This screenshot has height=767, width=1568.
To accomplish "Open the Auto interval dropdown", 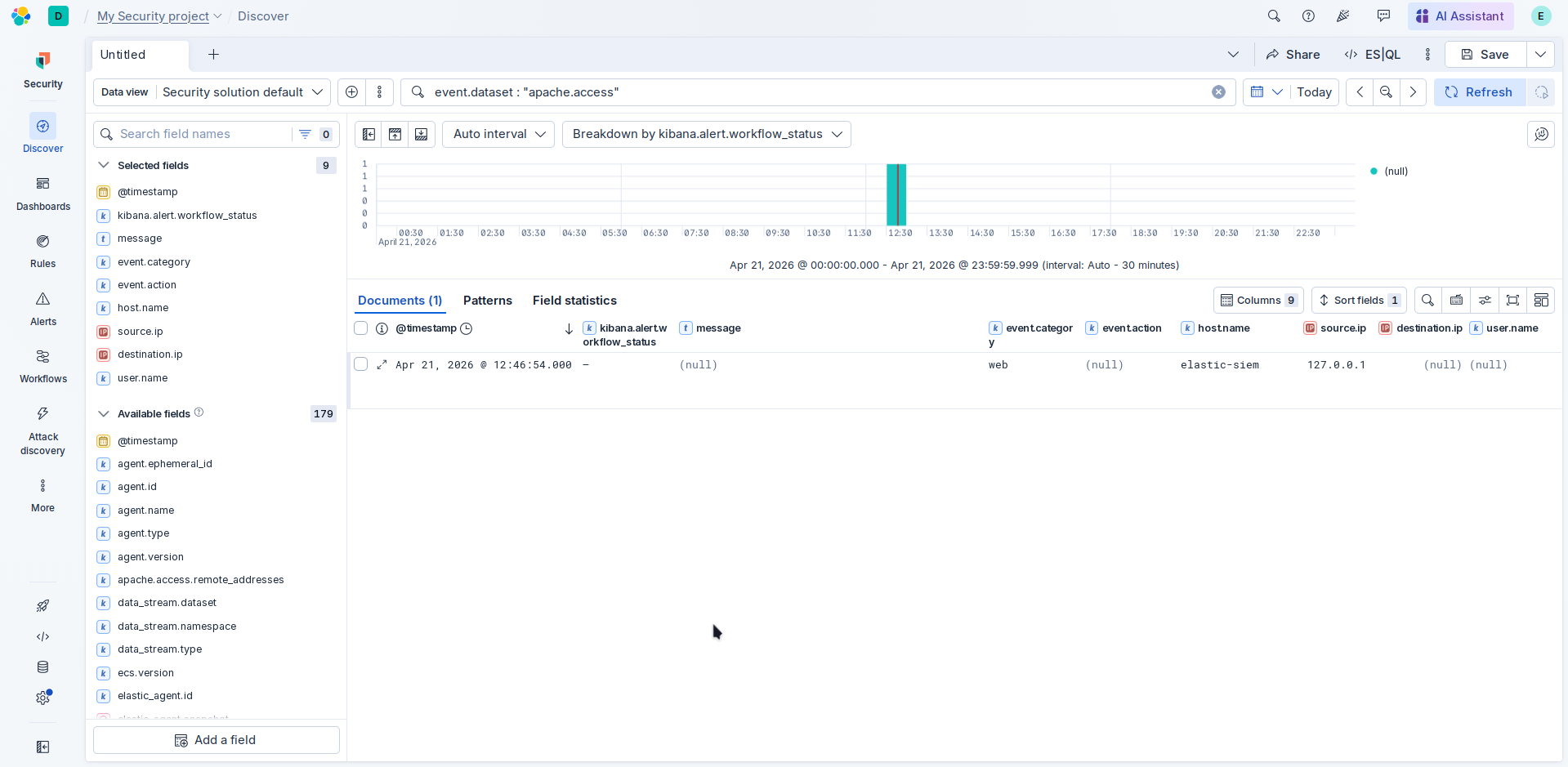I will point(498,134).
